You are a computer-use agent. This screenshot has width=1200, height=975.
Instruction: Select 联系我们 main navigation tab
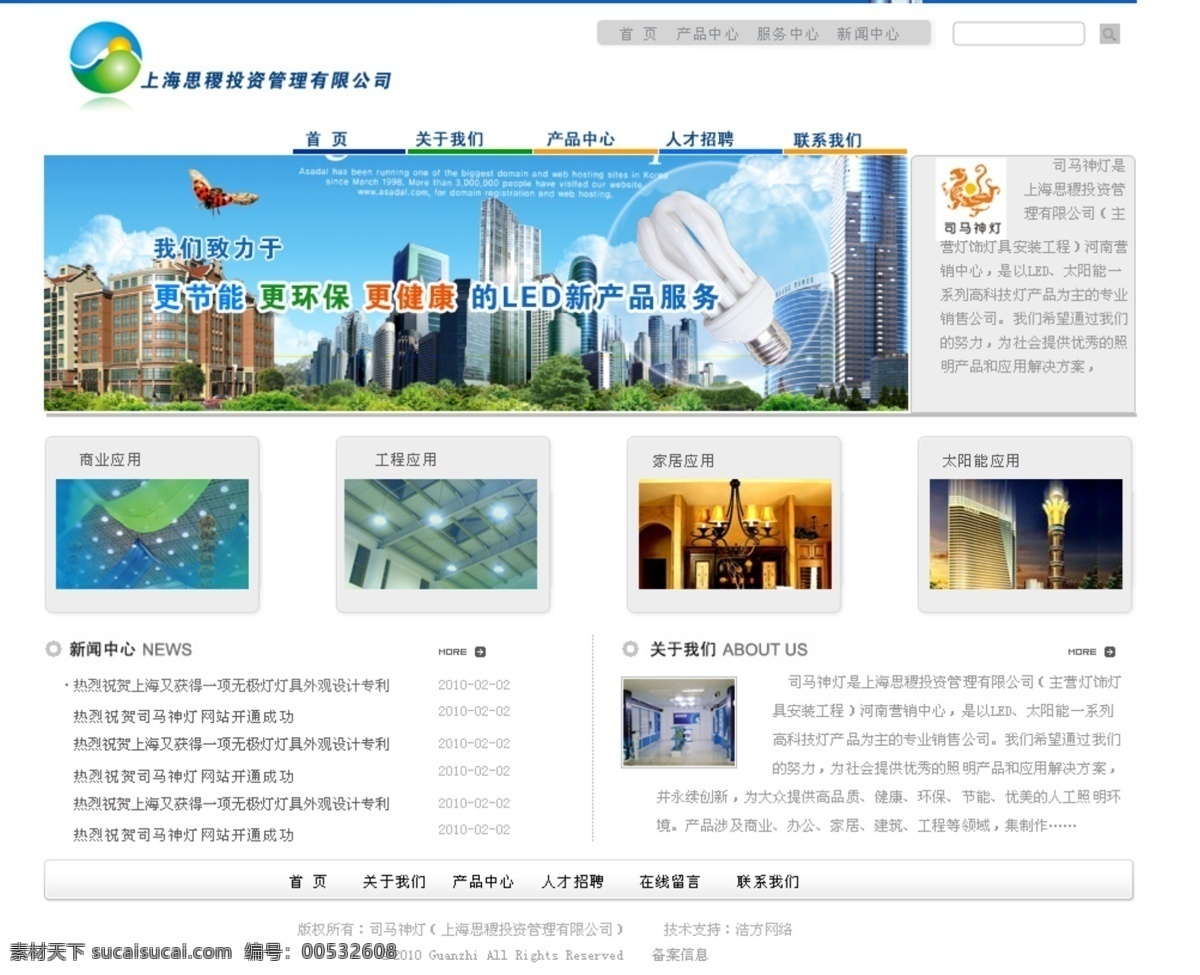click(827, 140)
